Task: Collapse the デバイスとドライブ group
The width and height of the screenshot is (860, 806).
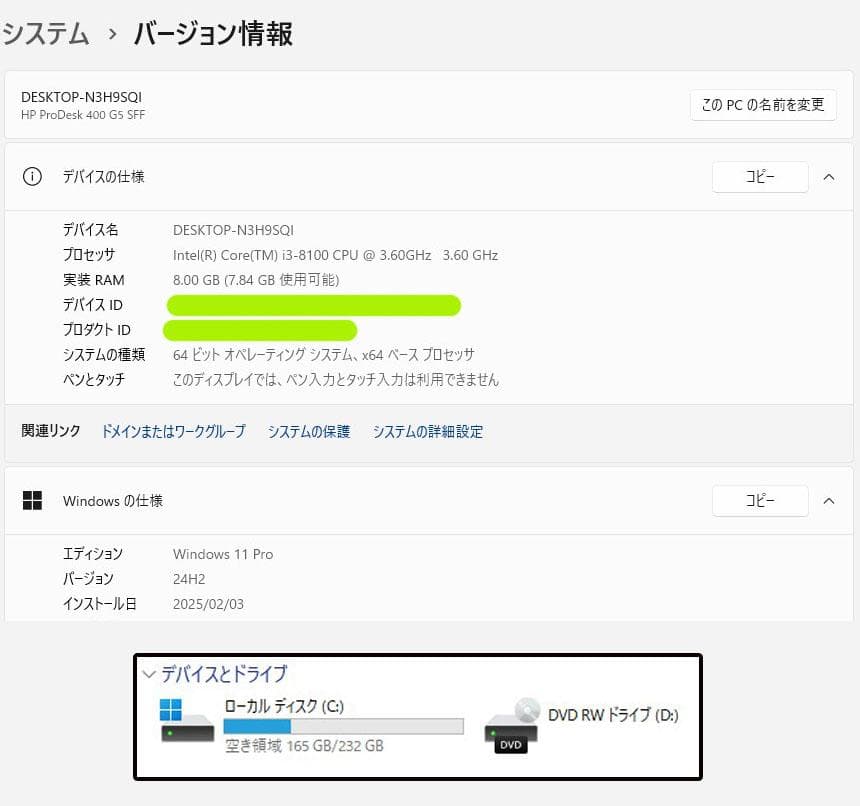Action: 150,674
